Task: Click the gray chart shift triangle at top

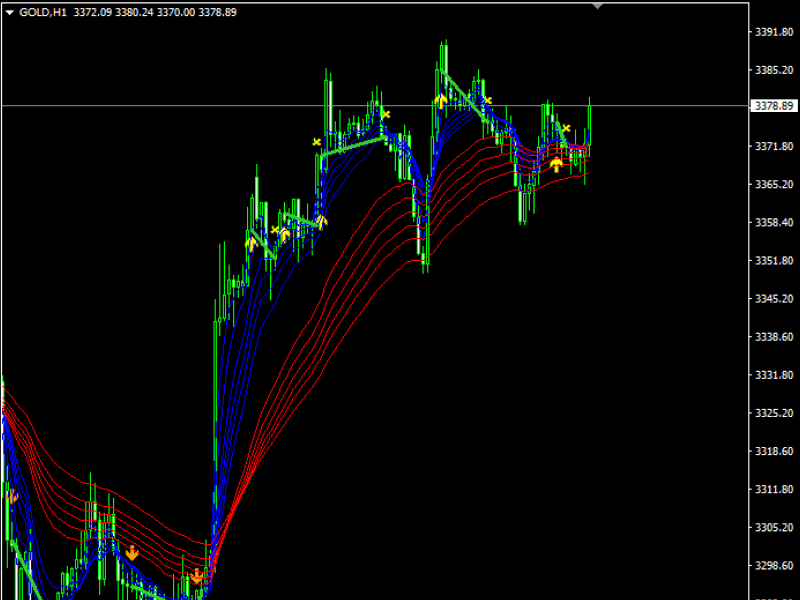Action: [598, 5]
